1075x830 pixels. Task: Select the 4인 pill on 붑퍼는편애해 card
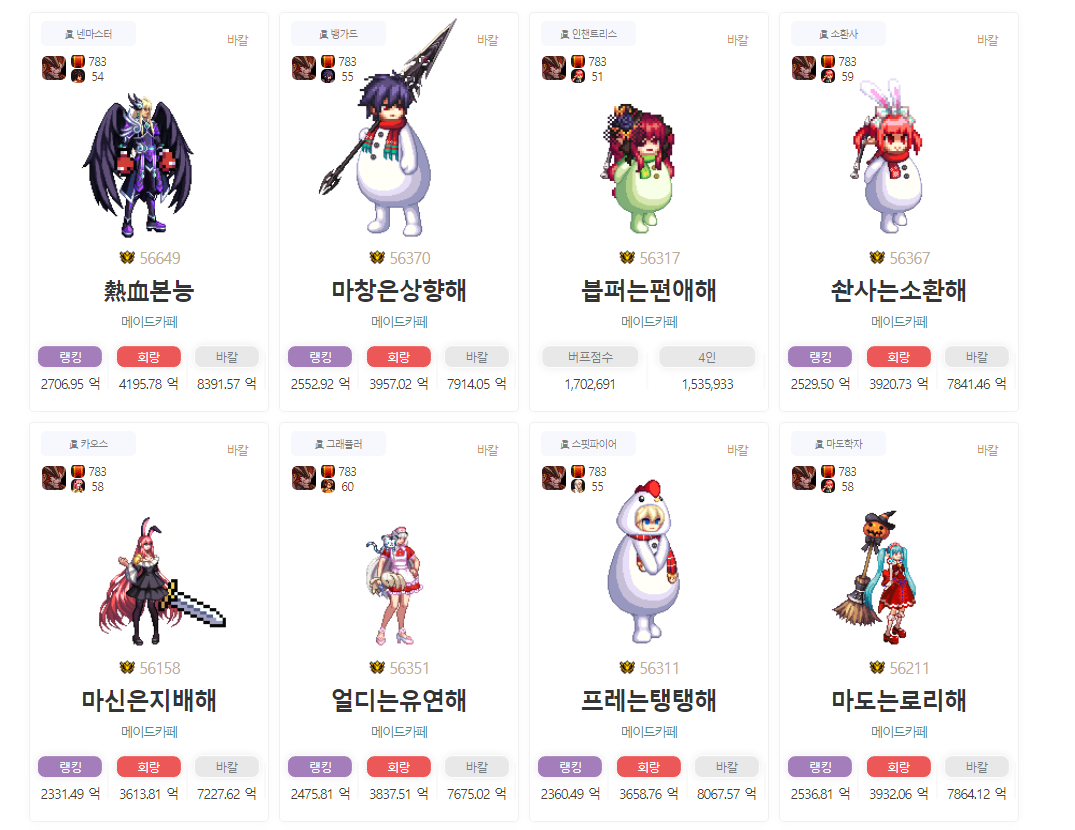(707, 357)
